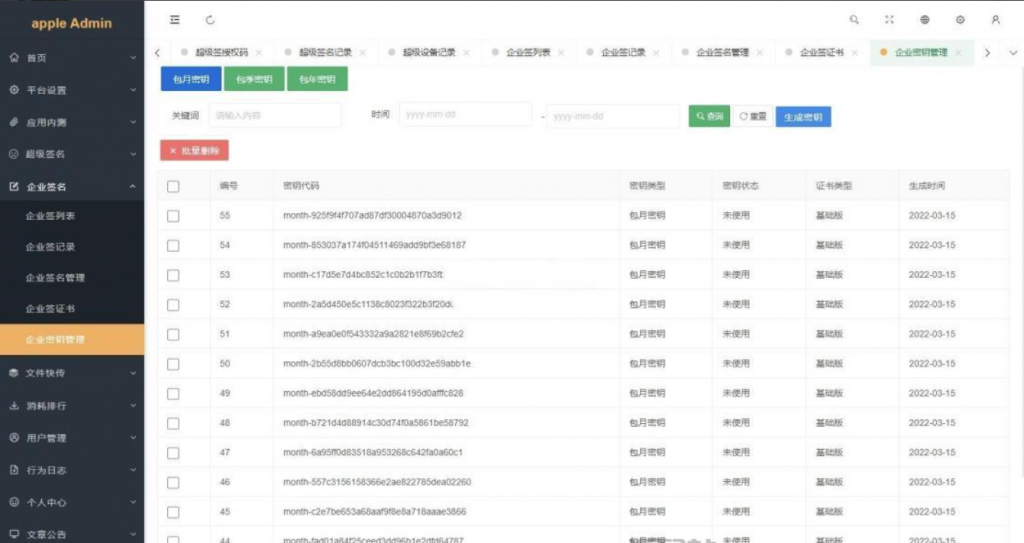
Task: Click the start date yyyy-mm-dd field
Action: tap(465, 114)
